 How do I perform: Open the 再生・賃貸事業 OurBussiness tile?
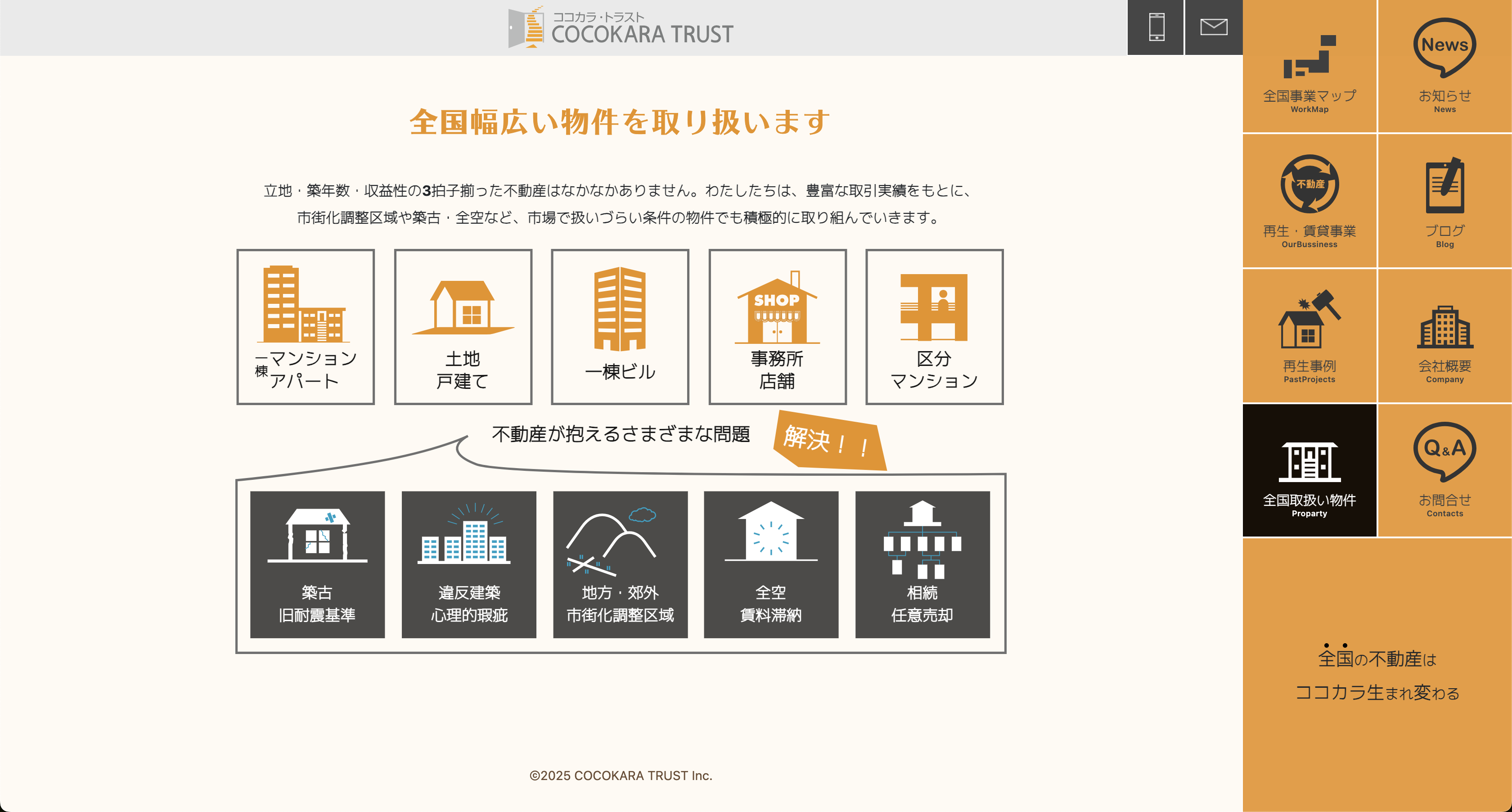1309,201
